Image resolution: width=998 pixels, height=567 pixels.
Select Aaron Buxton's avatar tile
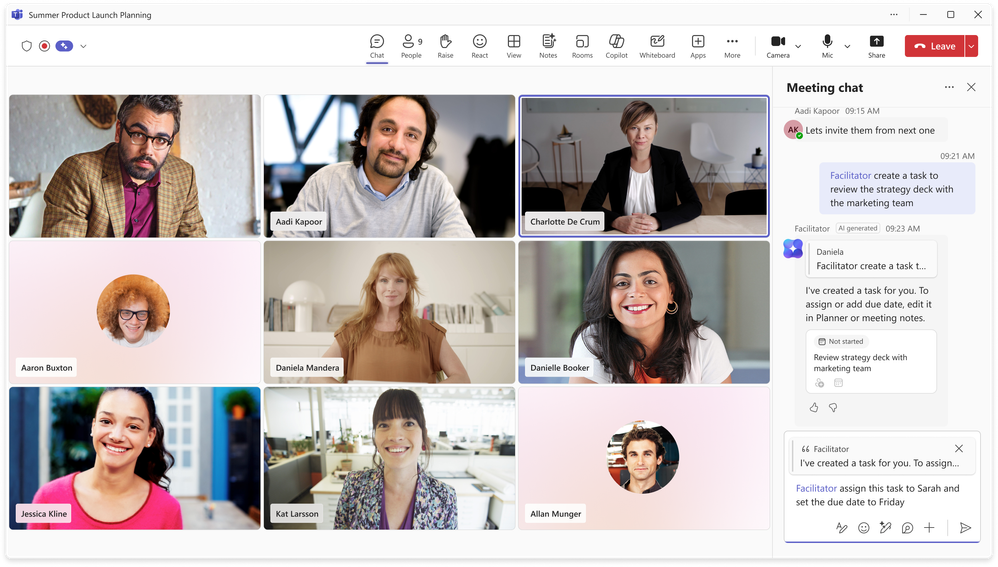click(135, 312)
